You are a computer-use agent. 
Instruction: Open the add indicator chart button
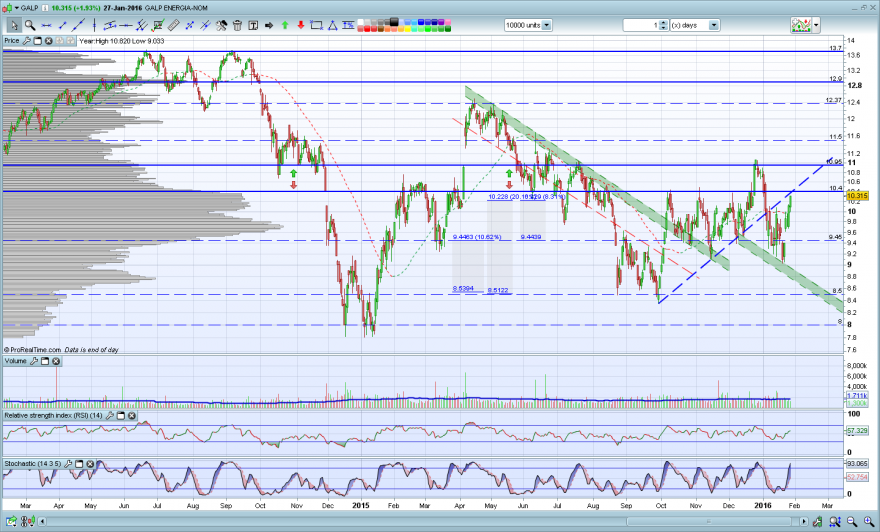click(x=801, y=25)
